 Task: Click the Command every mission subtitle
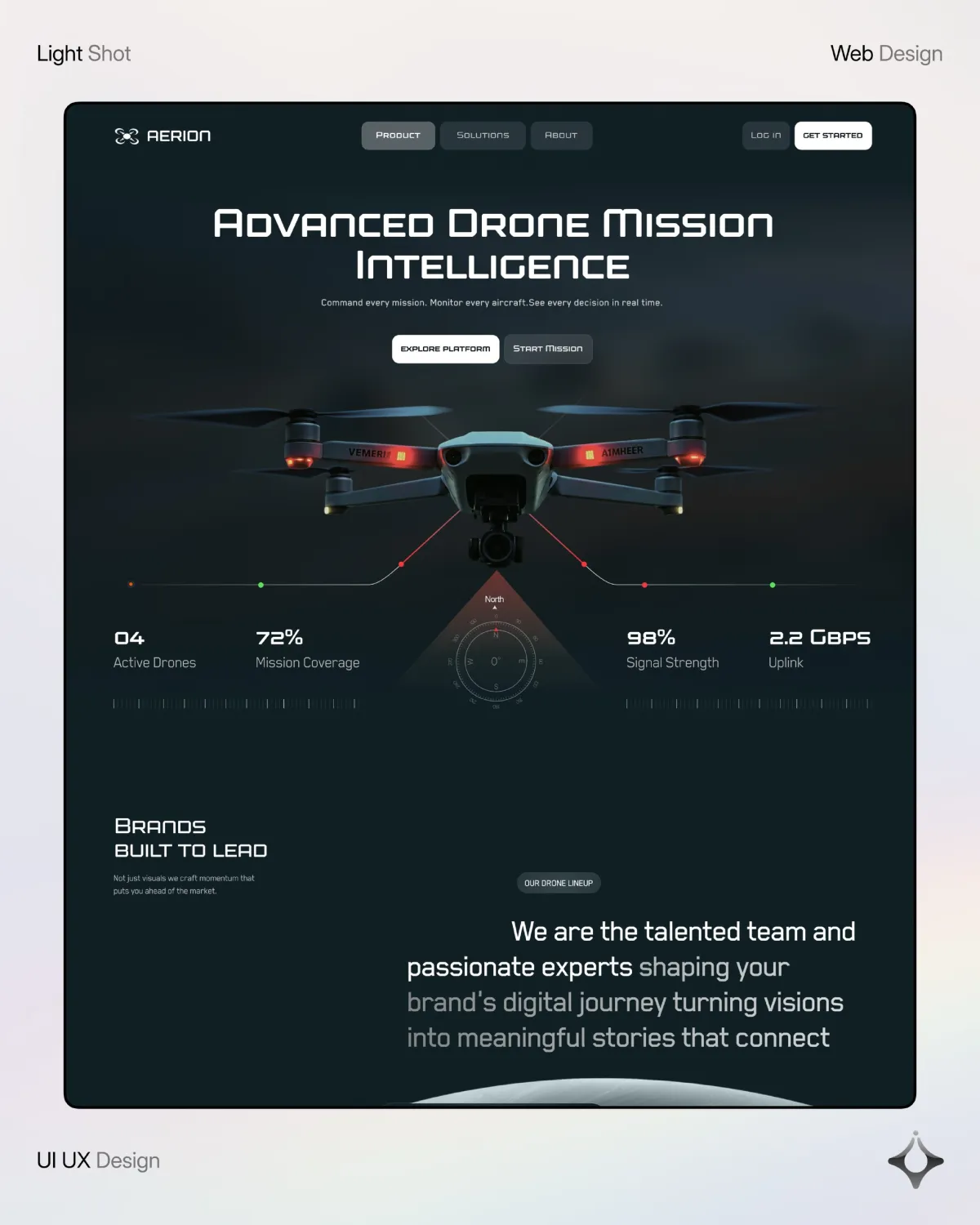coord(492,302)
